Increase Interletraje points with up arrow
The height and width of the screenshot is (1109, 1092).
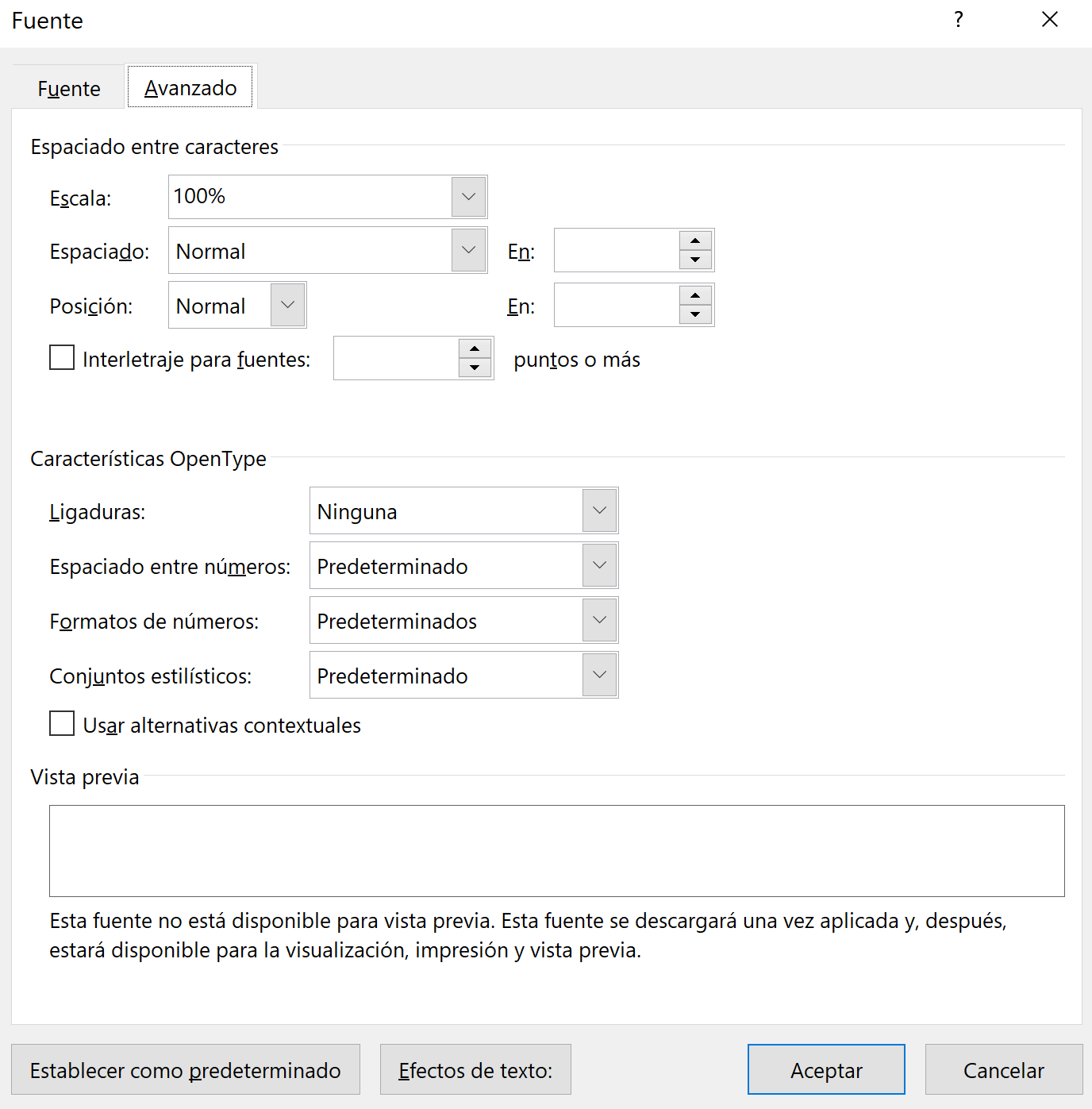[x=475, y=348]
